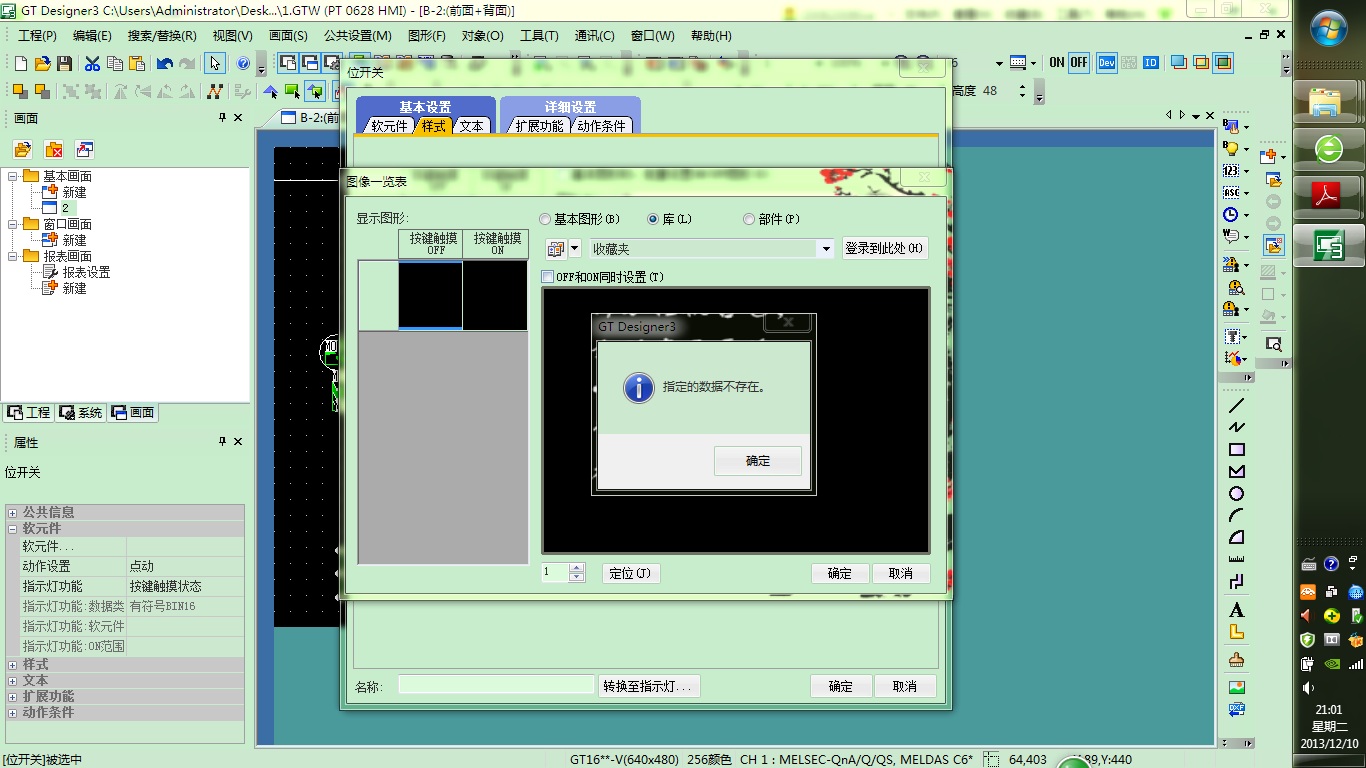
Task: Select the Line drawing tool
Action: (x=1237, y=406)
